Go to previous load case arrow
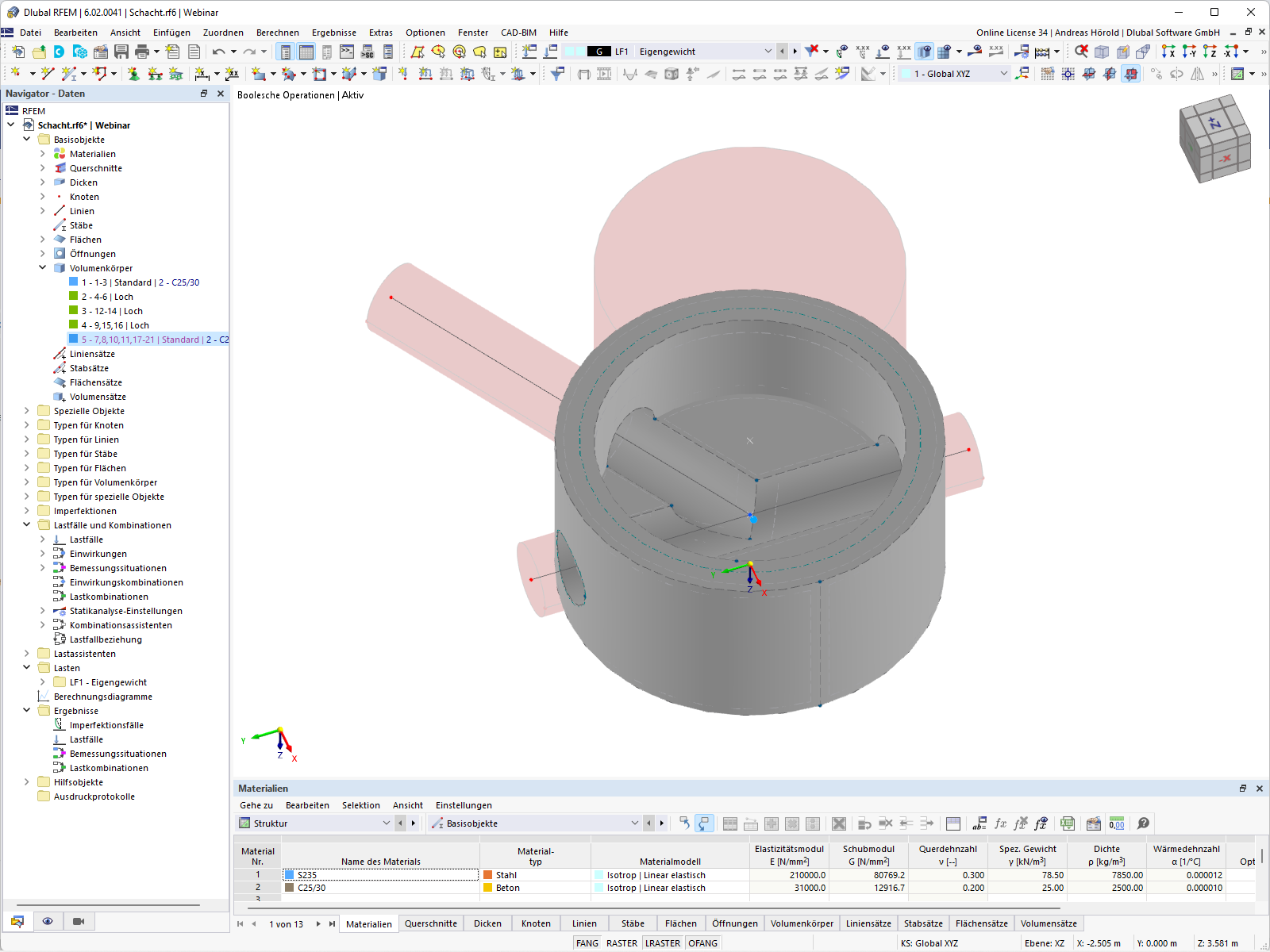Viewport: 1270px width, 952px height. click(x=782, y=52)
